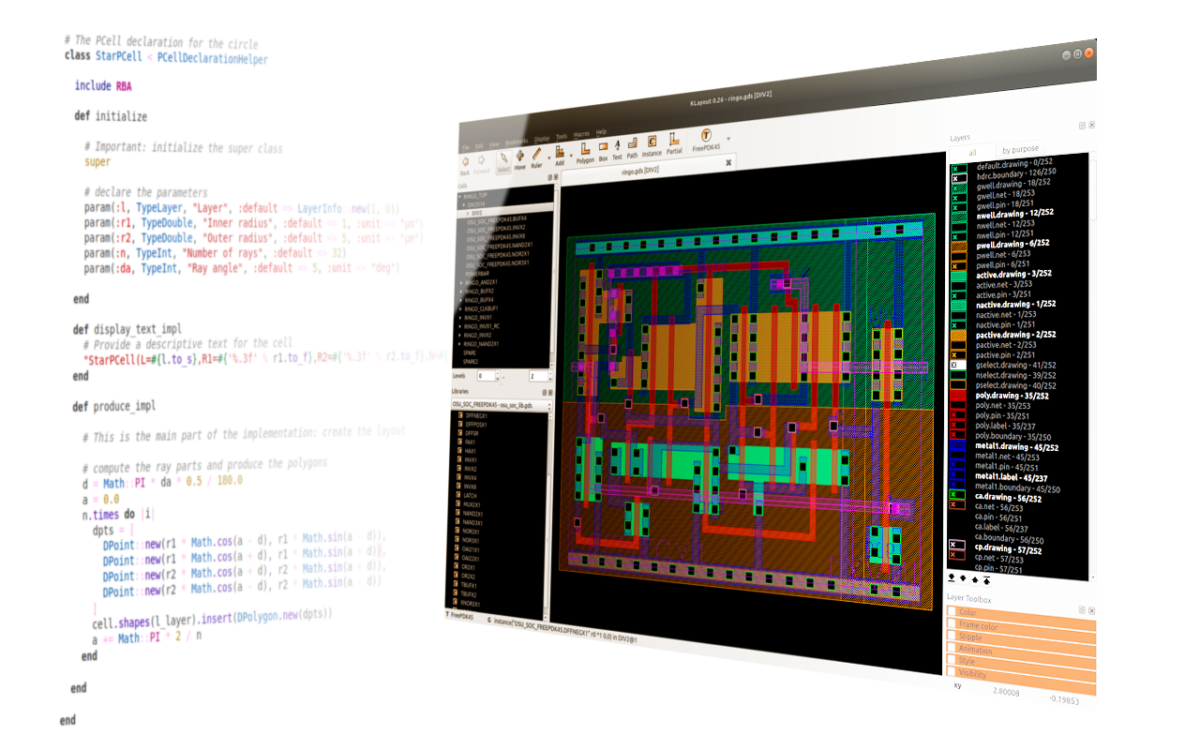Viewport: 1200px width, 750px height.
Task: Toggle the Visibility checkbox in Layer Toolbox
Action: tap(953, 675)
